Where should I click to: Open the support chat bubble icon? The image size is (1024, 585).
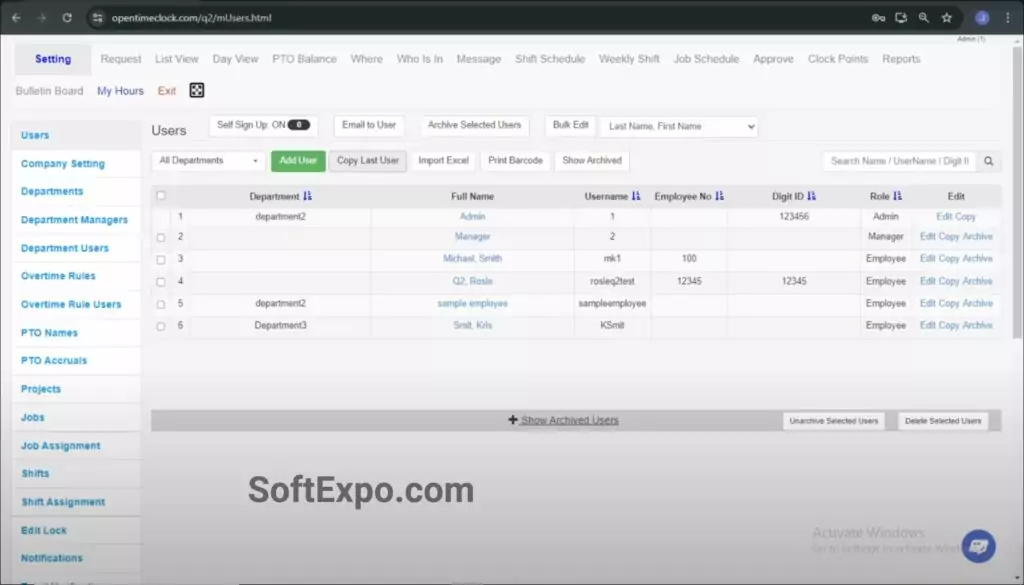click(x=978, y=545)
